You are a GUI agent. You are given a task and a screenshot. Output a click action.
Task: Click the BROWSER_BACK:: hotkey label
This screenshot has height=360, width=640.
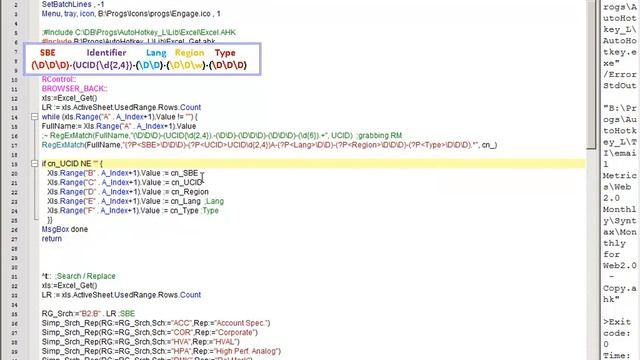coord(74,89)
